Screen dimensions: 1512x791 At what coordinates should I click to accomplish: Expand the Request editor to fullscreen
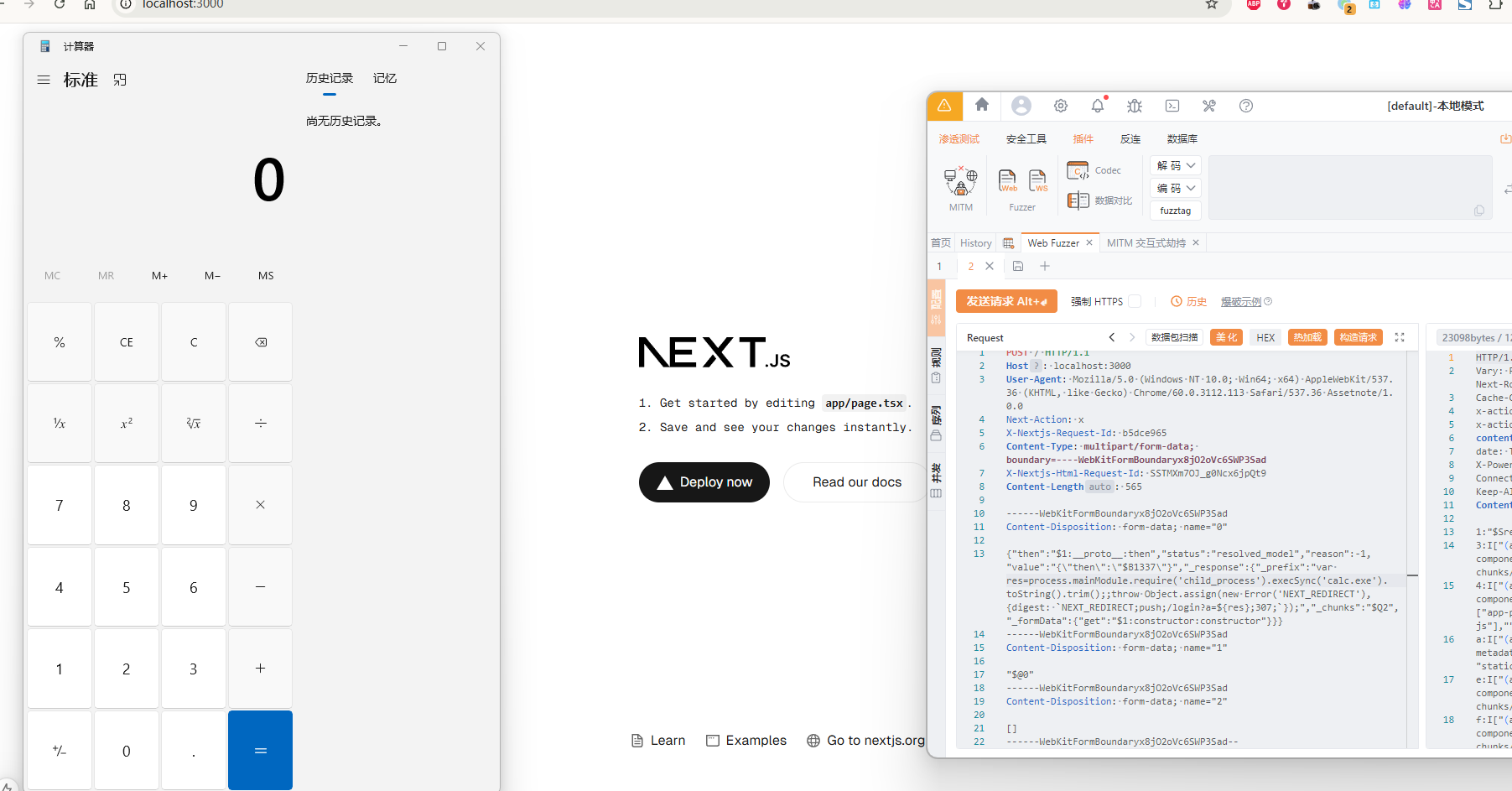tap(1399, 337)
